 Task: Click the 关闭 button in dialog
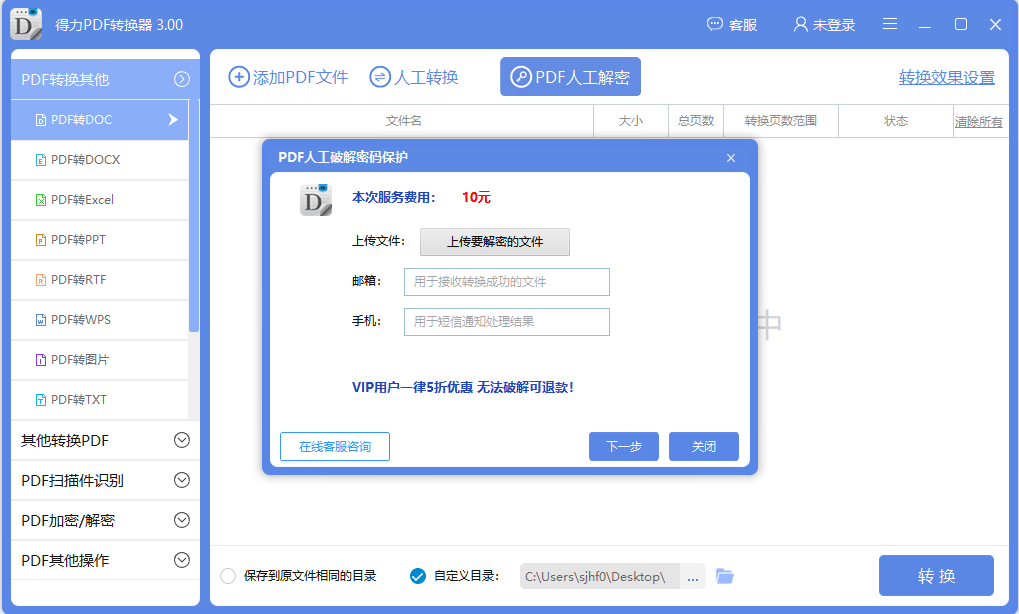704,446
